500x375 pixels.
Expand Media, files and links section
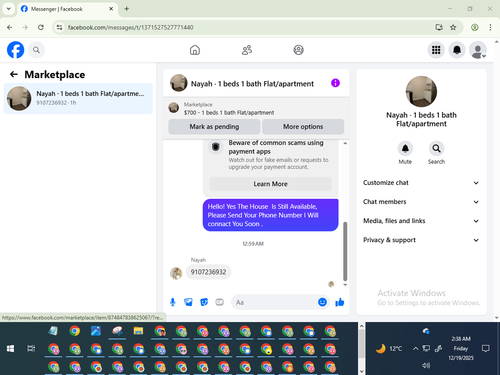[x=421, y=221]
